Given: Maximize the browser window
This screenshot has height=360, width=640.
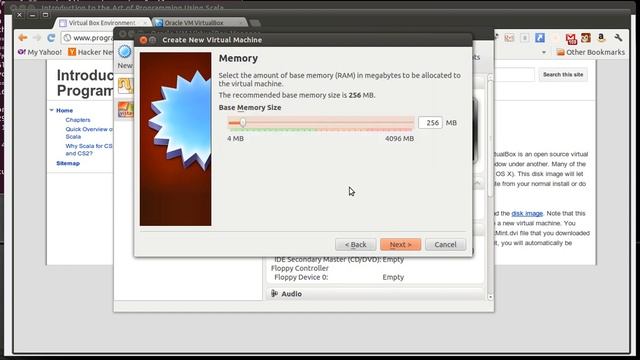Looking at the screenshot, I should [45, 15].
